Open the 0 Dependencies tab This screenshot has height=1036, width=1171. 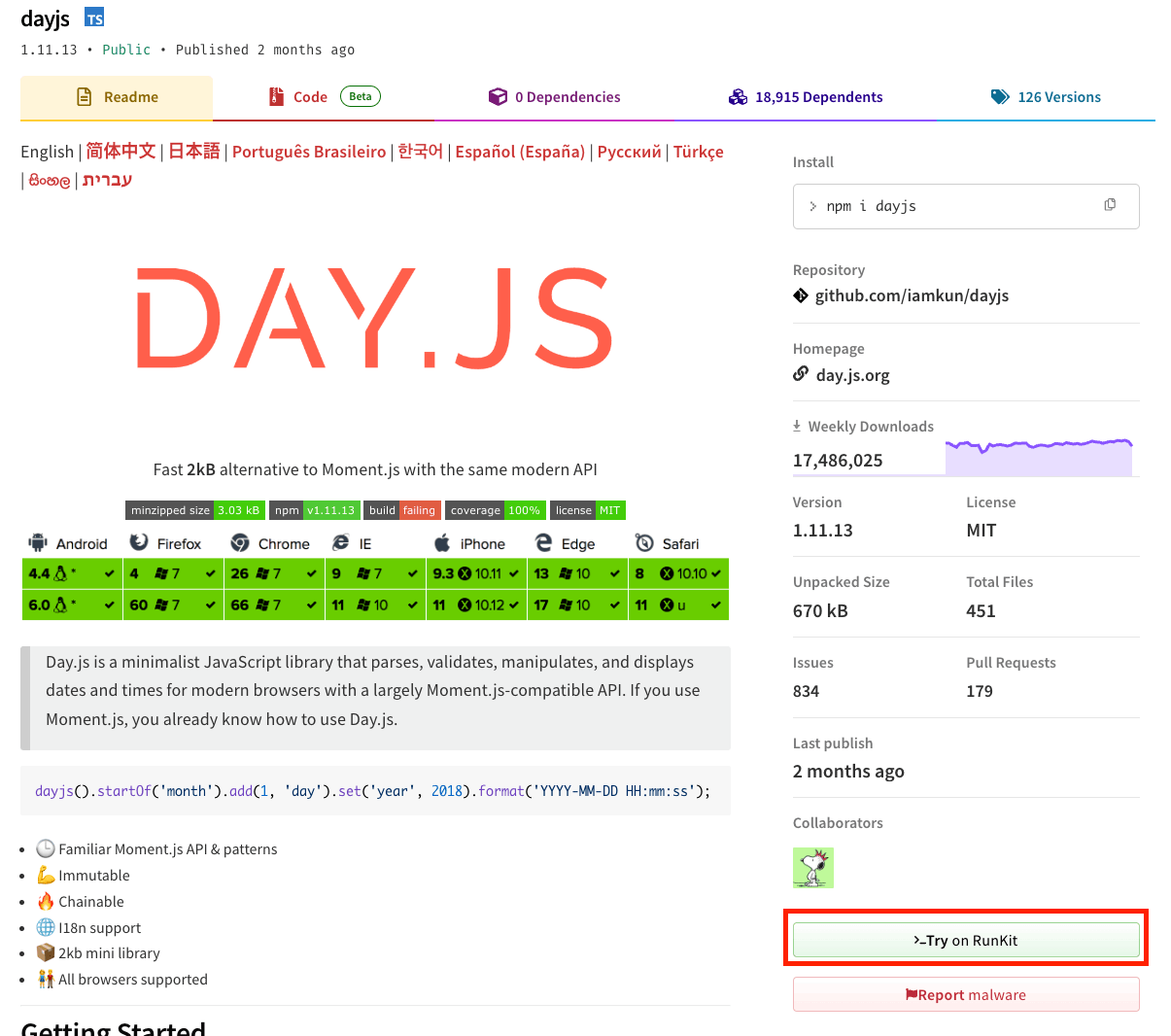point(554,97)
